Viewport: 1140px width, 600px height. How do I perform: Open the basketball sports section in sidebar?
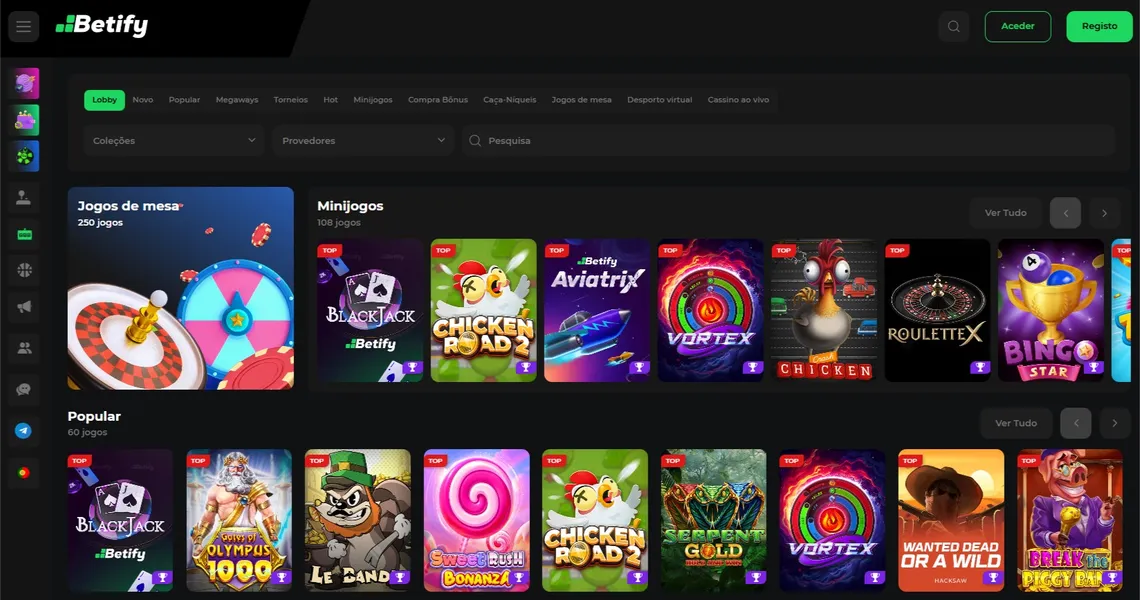pyautogui.click(x=24, y=270)
